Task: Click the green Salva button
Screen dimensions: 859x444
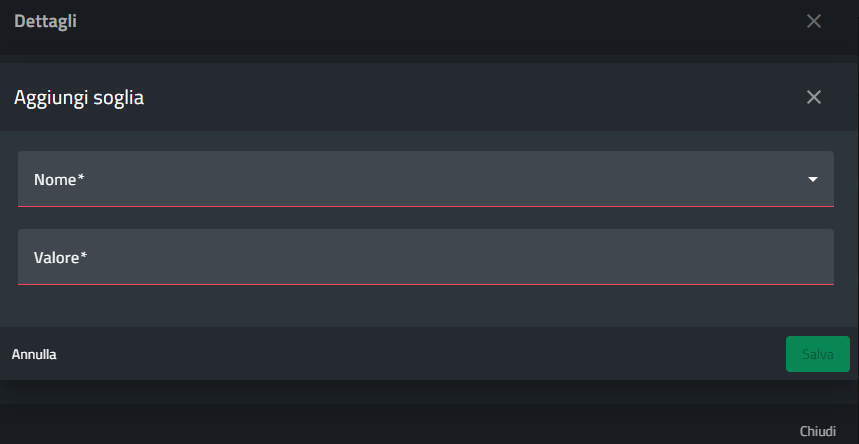Action: [x=817, y=354]
